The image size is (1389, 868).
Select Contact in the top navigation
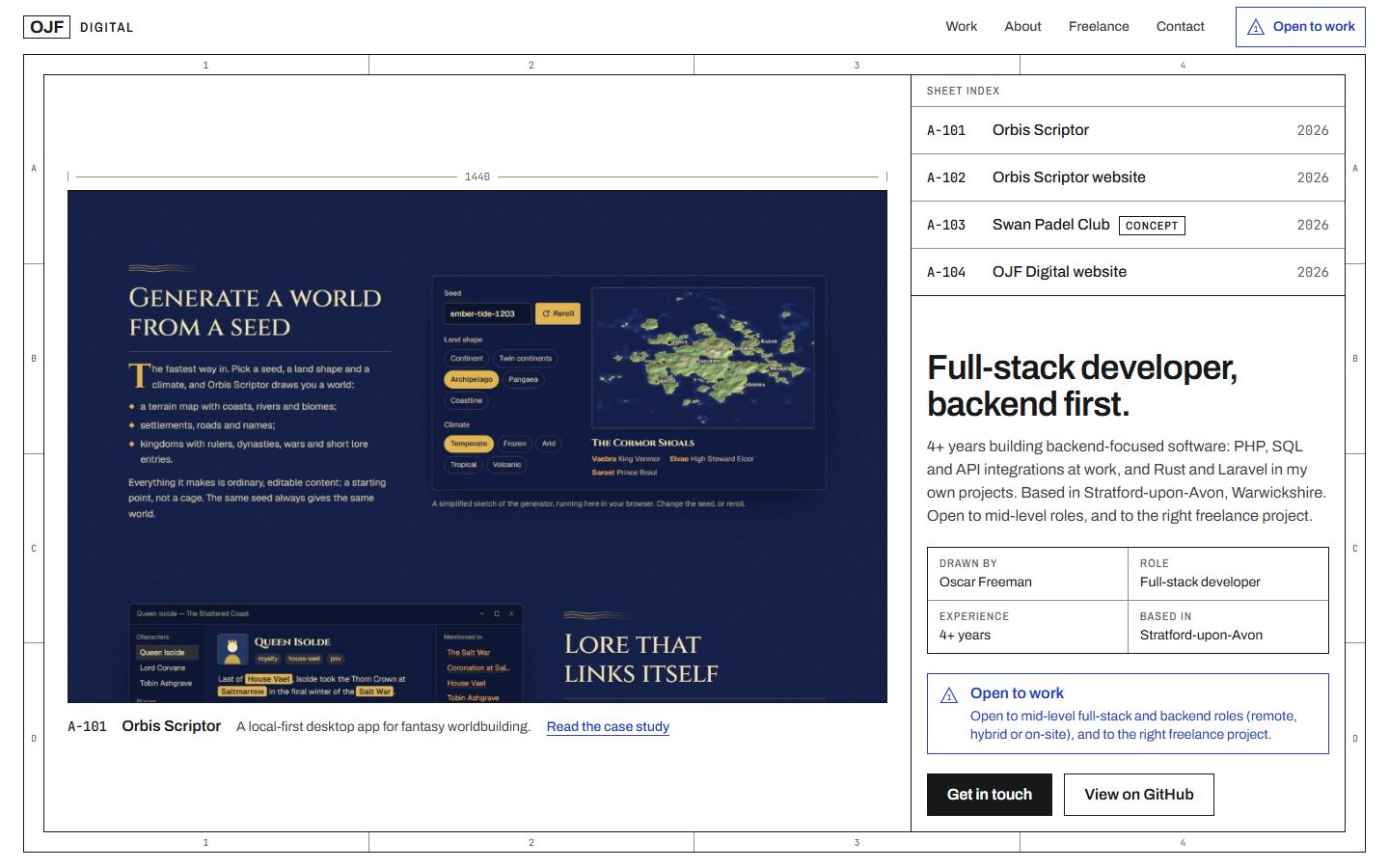[x=1181, y=27]
